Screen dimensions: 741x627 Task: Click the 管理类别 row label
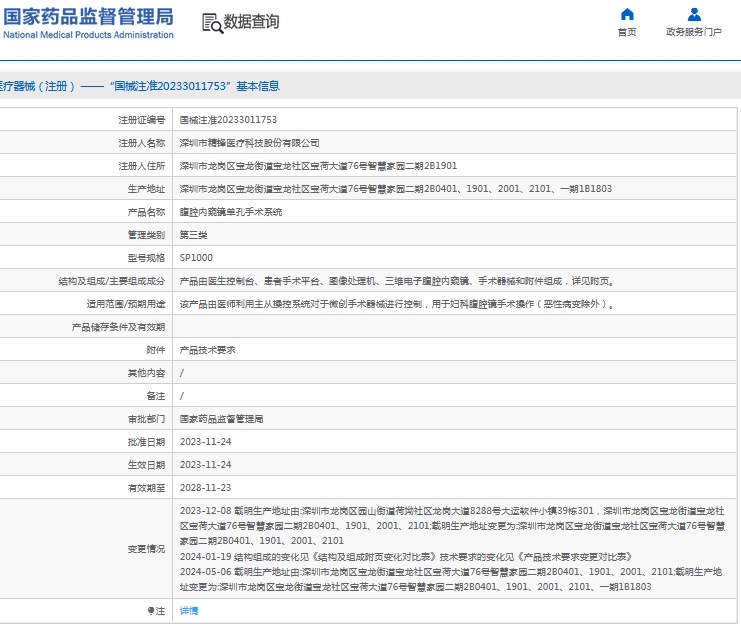coord(146,235)
